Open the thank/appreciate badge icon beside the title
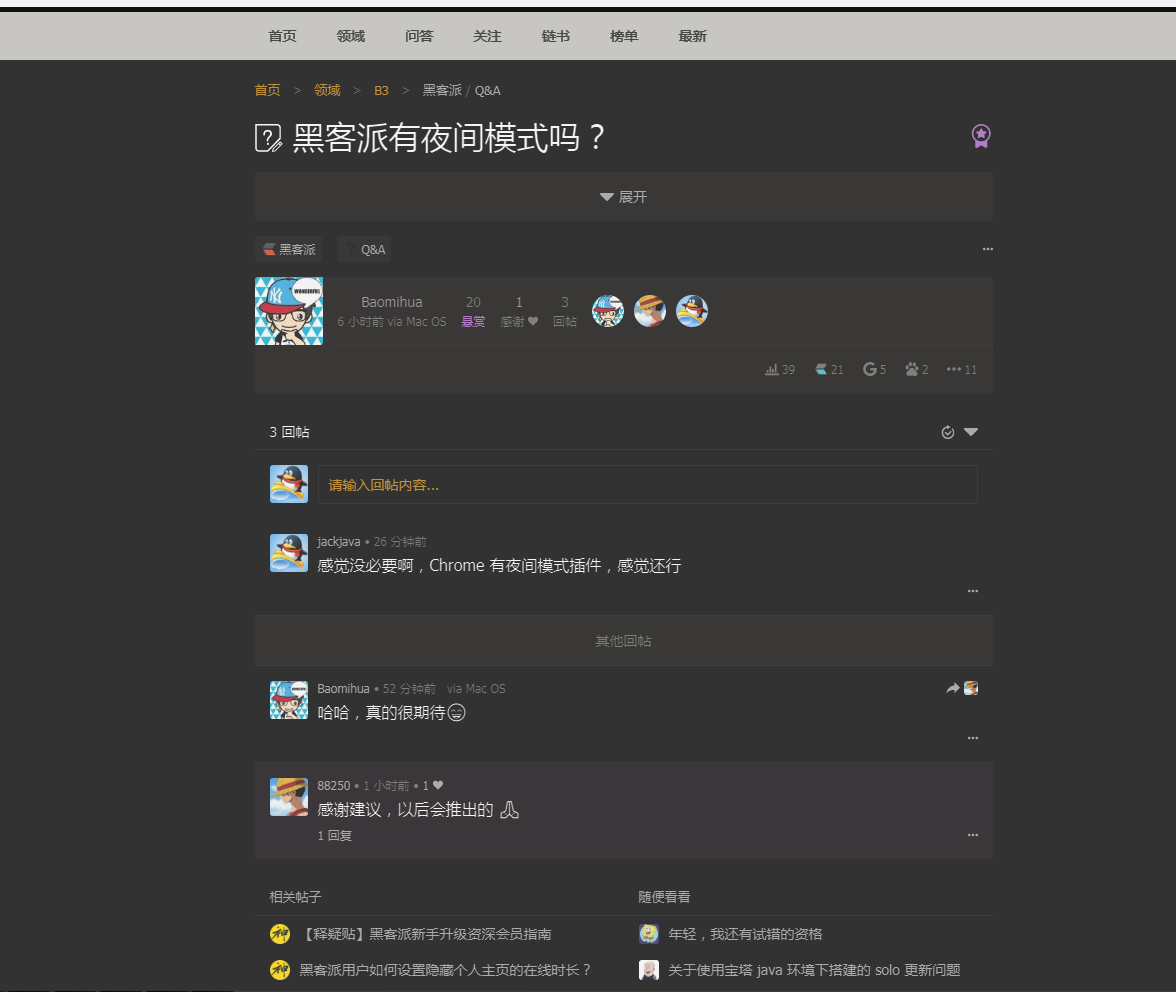Screen dimensions: 1176x992 click(x=981, y=136)
